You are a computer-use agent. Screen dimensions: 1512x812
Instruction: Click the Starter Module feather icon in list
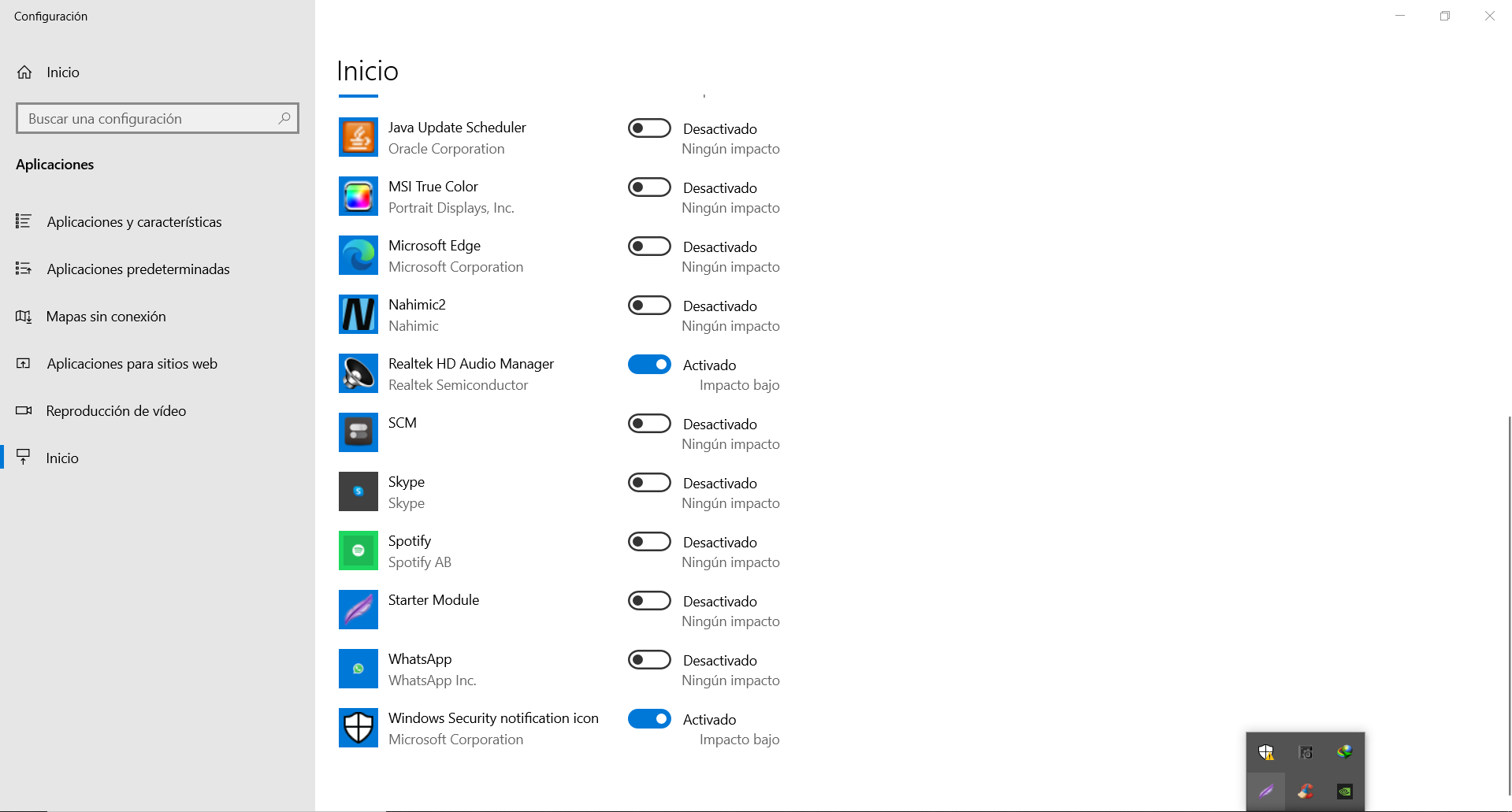[358, 610]
